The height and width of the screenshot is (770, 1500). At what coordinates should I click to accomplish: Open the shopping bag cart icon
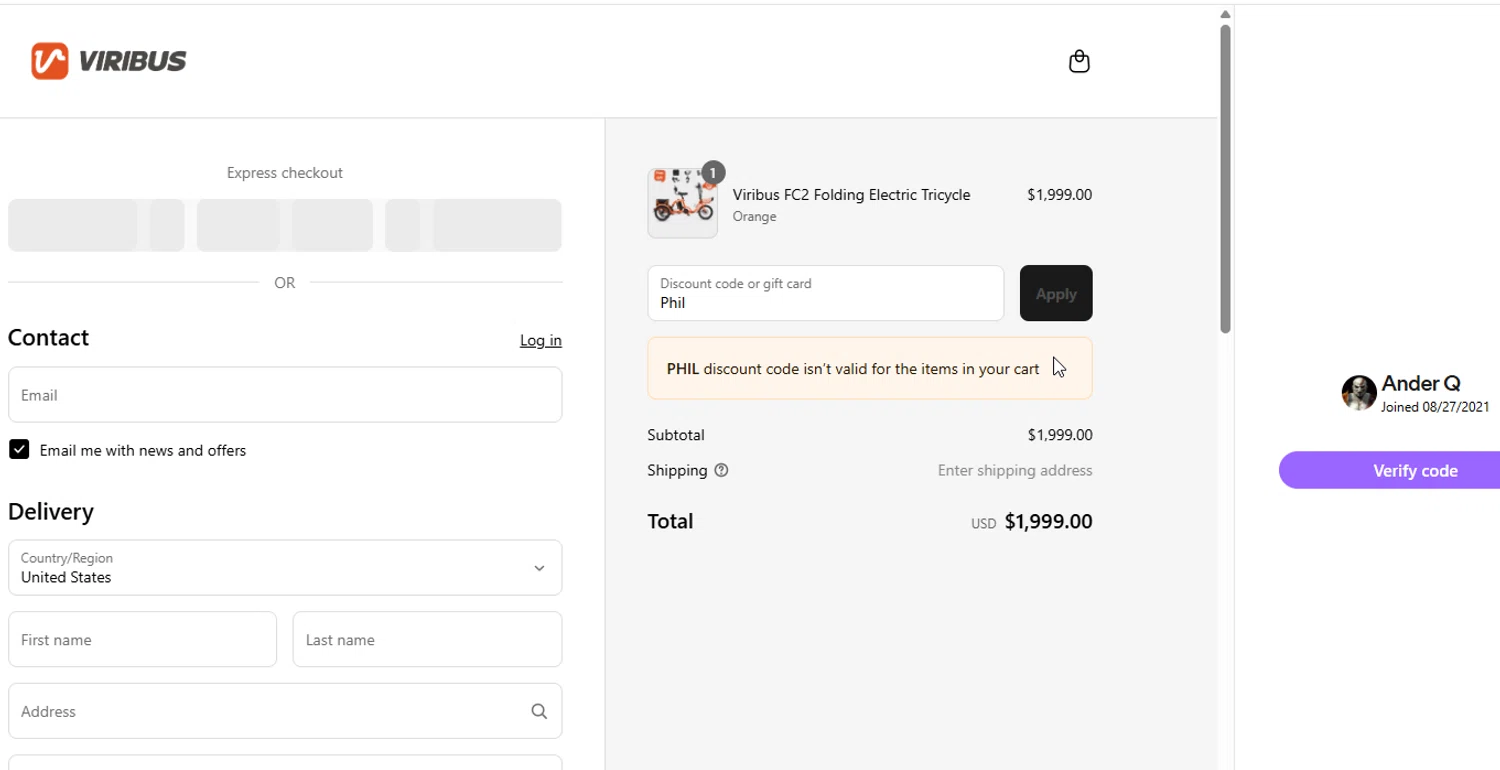(1079, 62)
